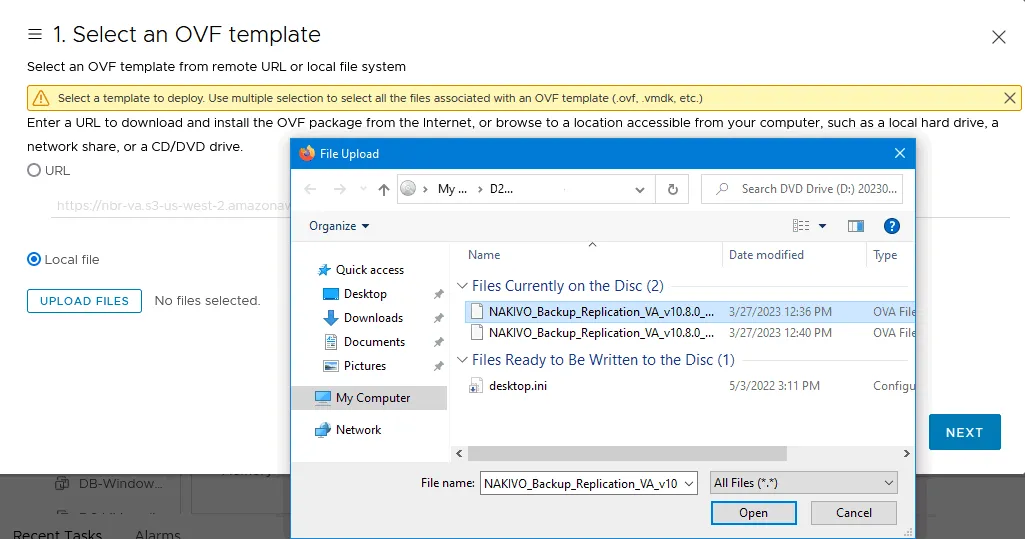Click the UPLOAD FILES button
Screen dimensions: 1025x539
84,301
